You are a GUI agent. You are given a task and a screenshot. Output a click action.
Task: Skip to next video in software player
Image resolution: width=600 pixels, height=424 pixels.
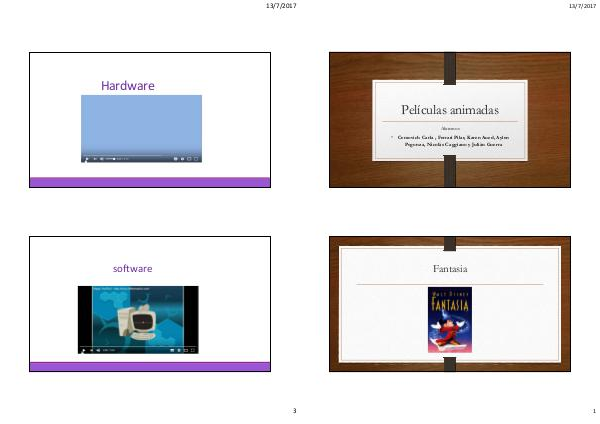coord(93,350)
